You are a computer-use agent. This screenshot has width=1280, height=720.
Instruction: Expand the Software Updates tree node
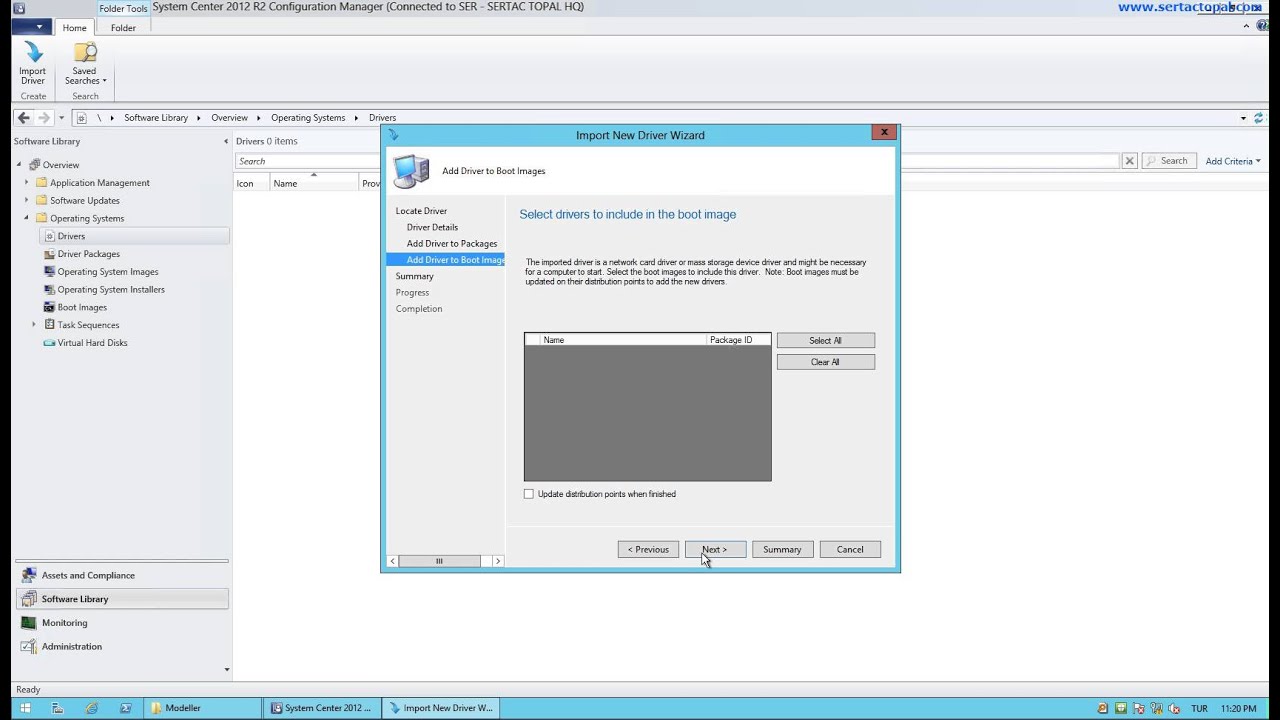coord(27,201)
